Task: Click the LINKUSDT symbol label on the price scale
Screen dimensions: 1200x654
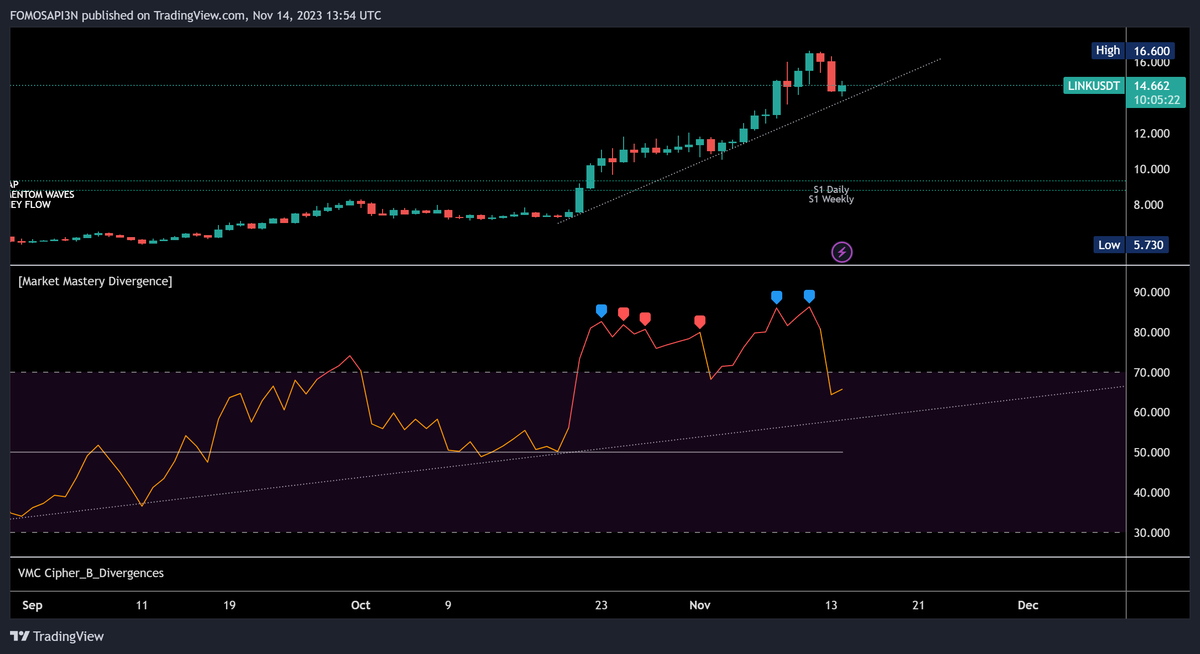Action: tap(1093, 86)
